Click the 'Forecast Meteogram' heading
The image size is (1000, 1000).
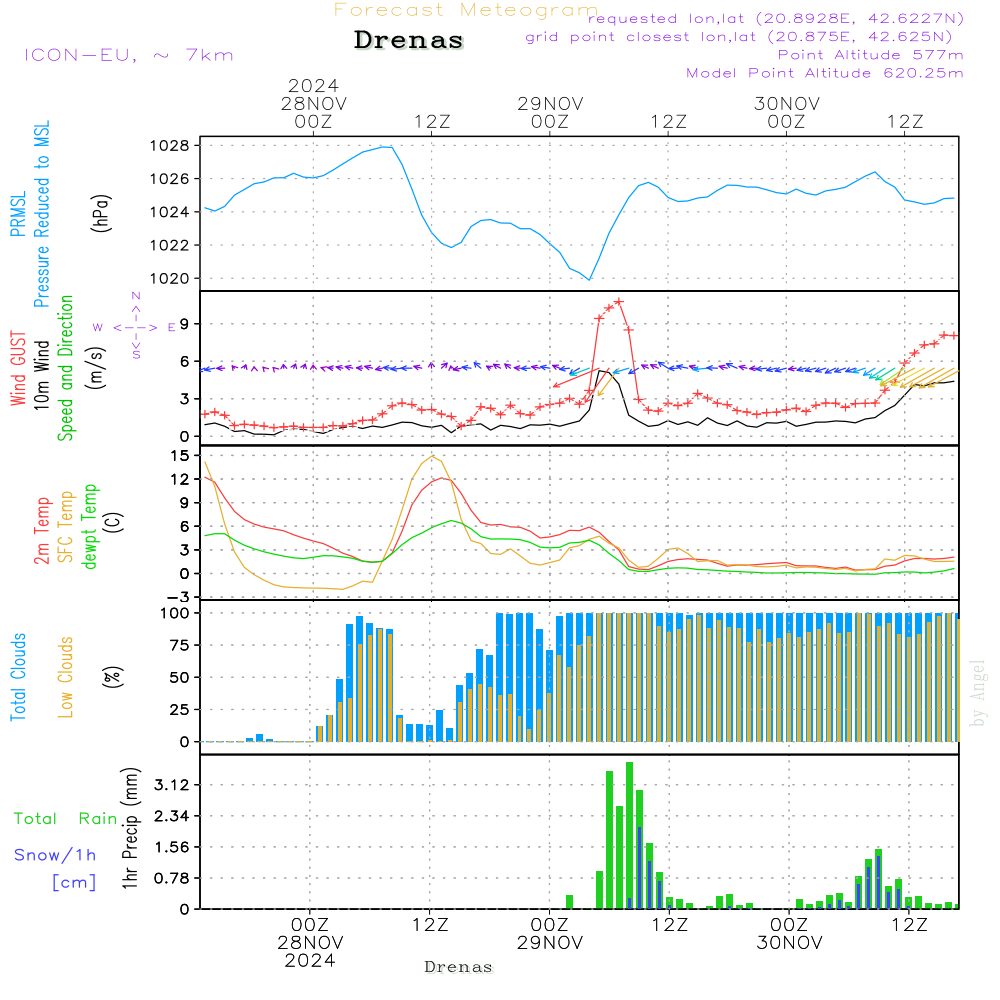466,10
